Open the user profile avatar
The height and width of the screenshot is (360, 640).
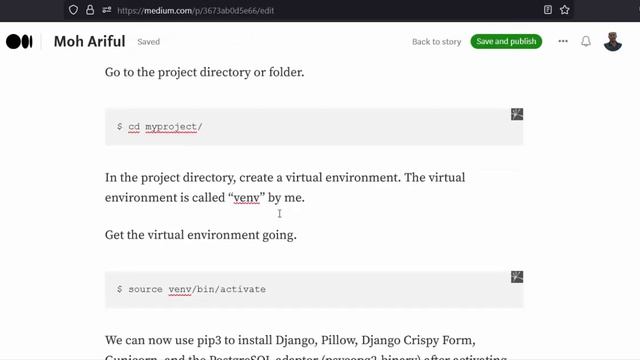613,42
